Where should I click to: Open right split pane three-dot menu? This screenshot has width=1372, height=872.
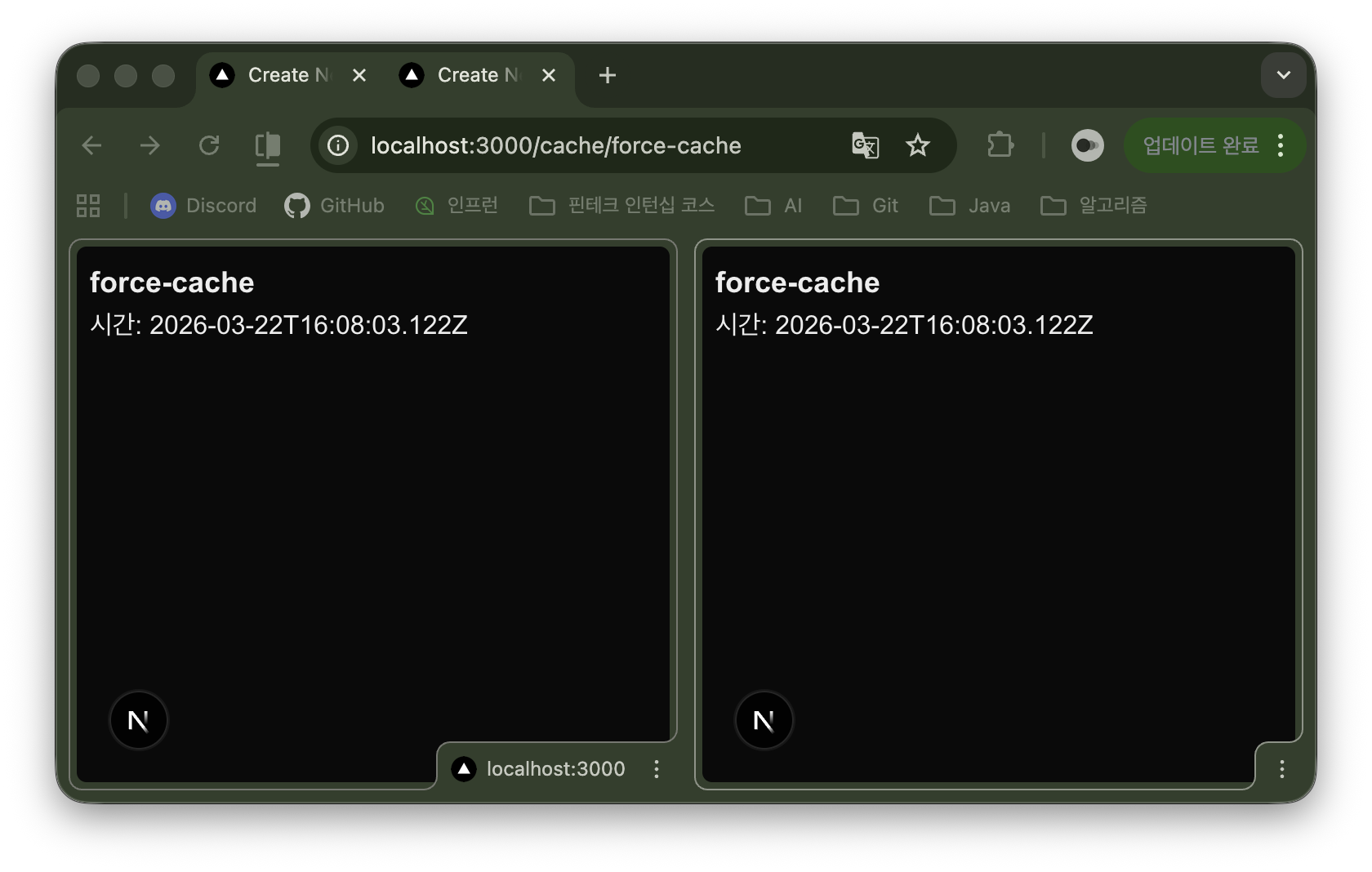click(x=1282, y=769)
